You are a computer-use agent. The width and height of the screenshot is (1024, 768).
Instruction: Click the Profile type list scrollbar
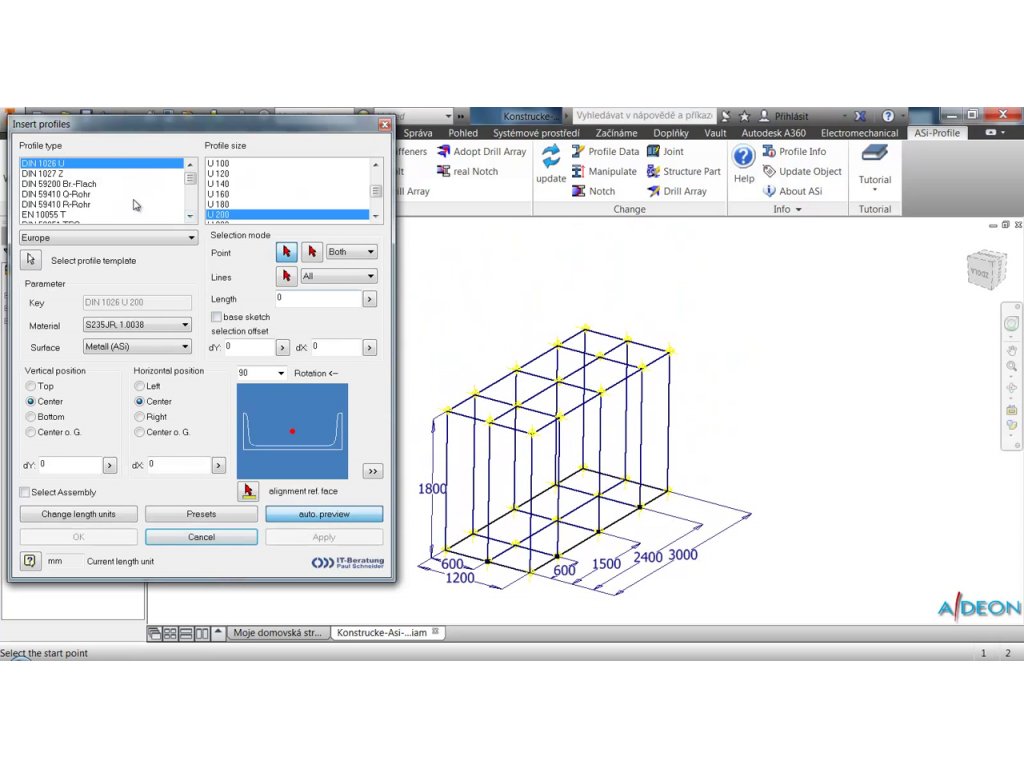click(191, 190)
